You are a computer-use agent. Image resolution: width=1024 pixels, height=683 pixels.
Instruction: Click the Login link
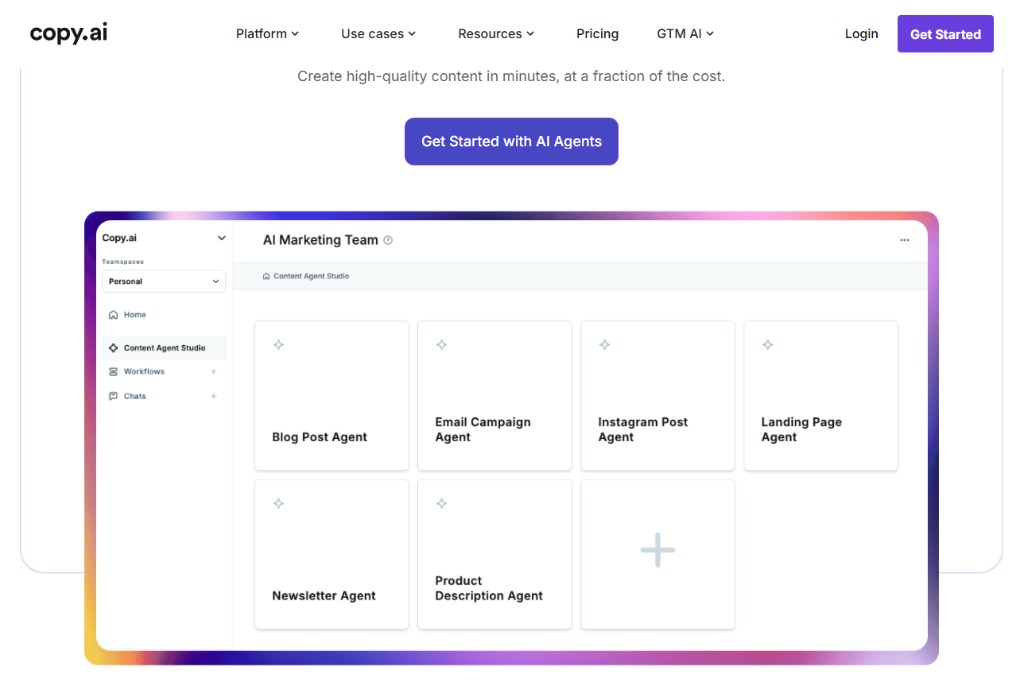pyautogui.click(x=861, y=34)
